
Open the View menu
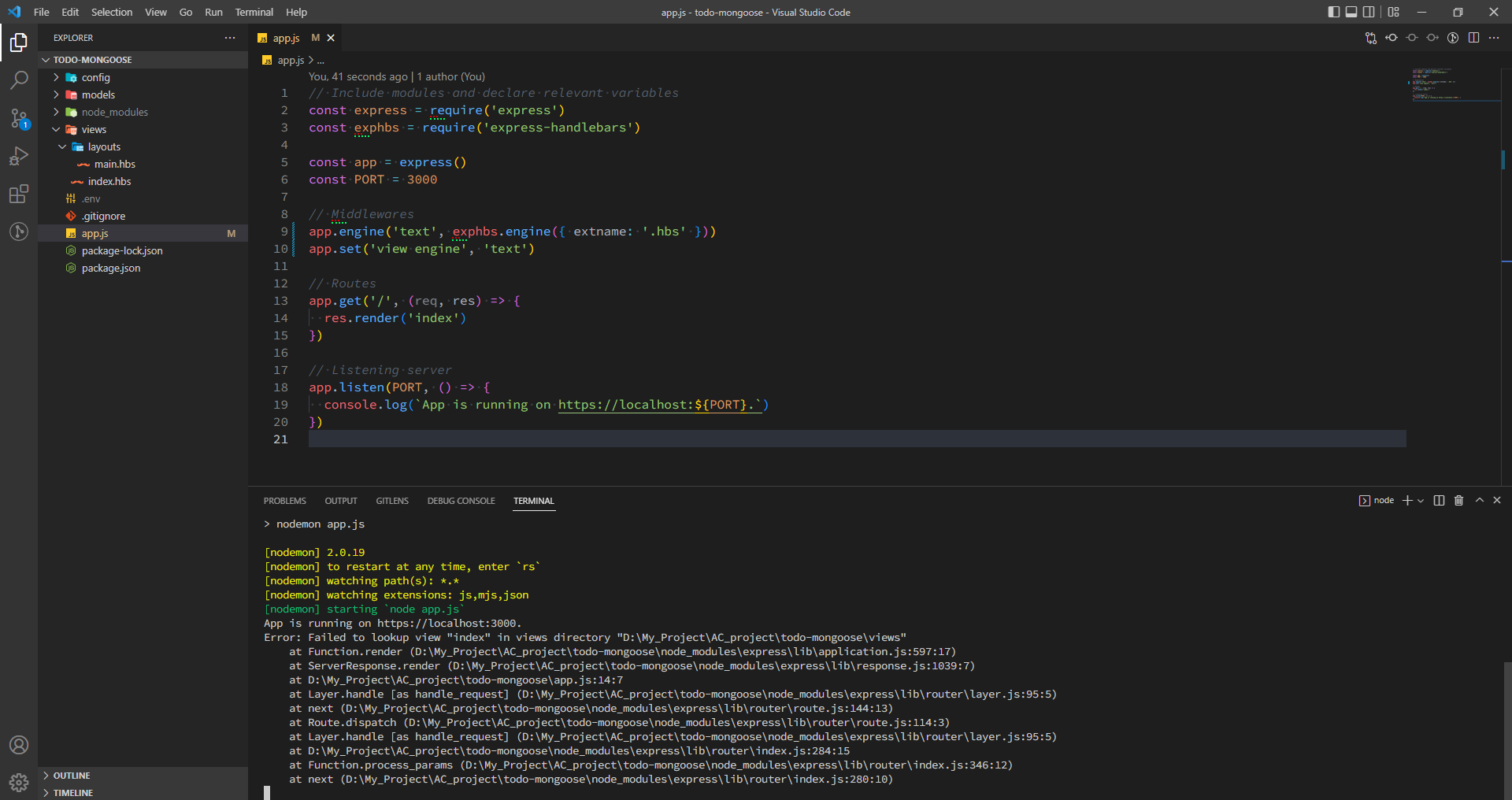156,12
